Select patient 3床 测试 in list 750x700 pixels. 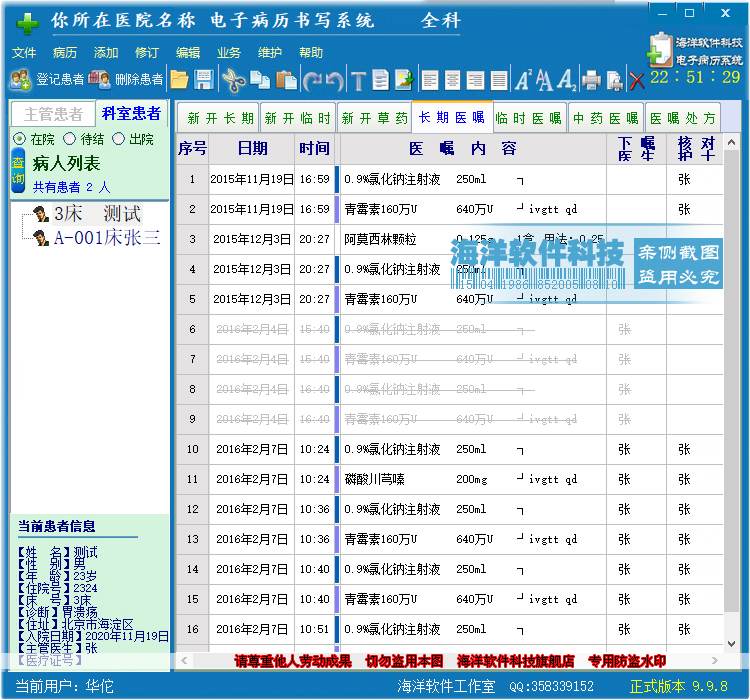97,214
